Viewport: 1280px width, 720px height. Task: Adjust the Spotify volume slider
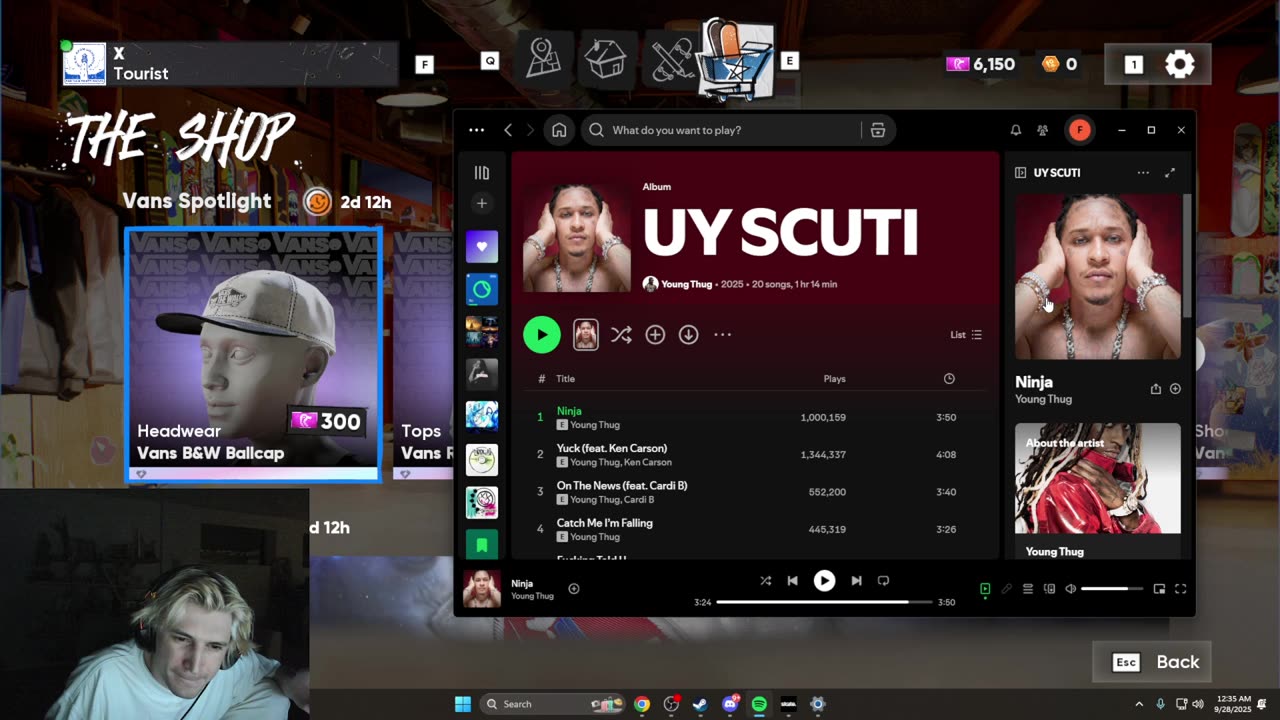click(1112, 589)
